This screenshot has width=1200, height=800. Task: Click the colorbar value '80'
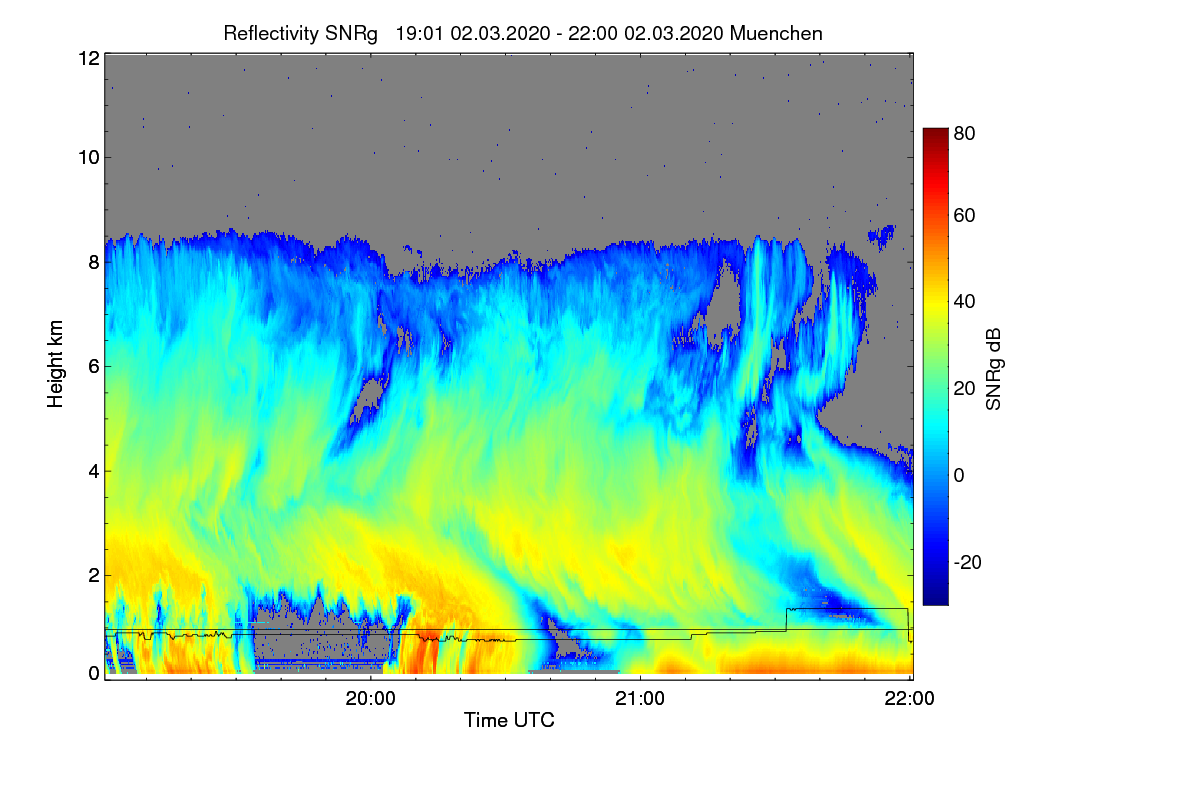965,132
